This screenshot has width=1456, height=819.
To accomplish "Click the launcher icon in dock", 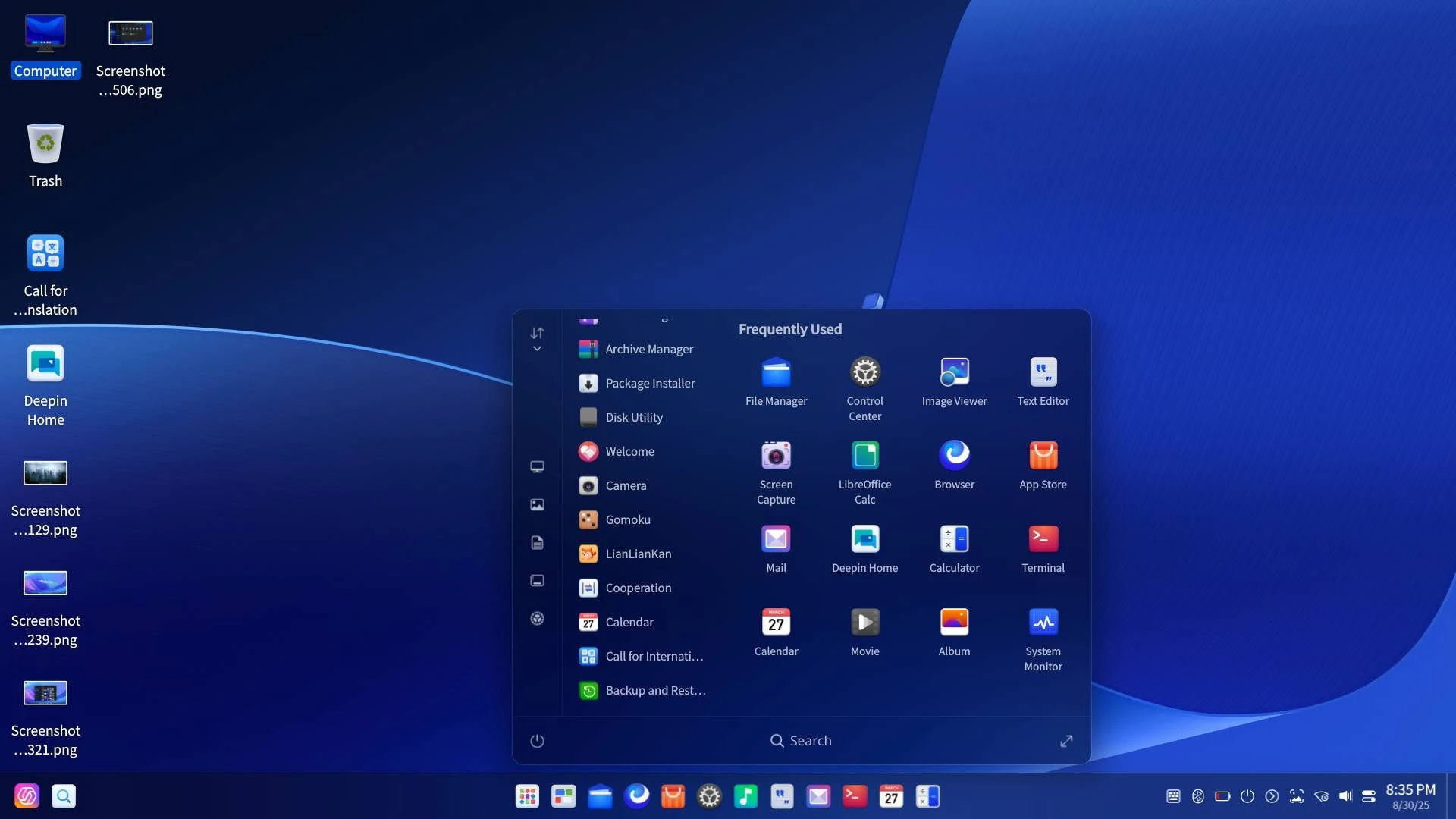I will [x=527, y=796].
